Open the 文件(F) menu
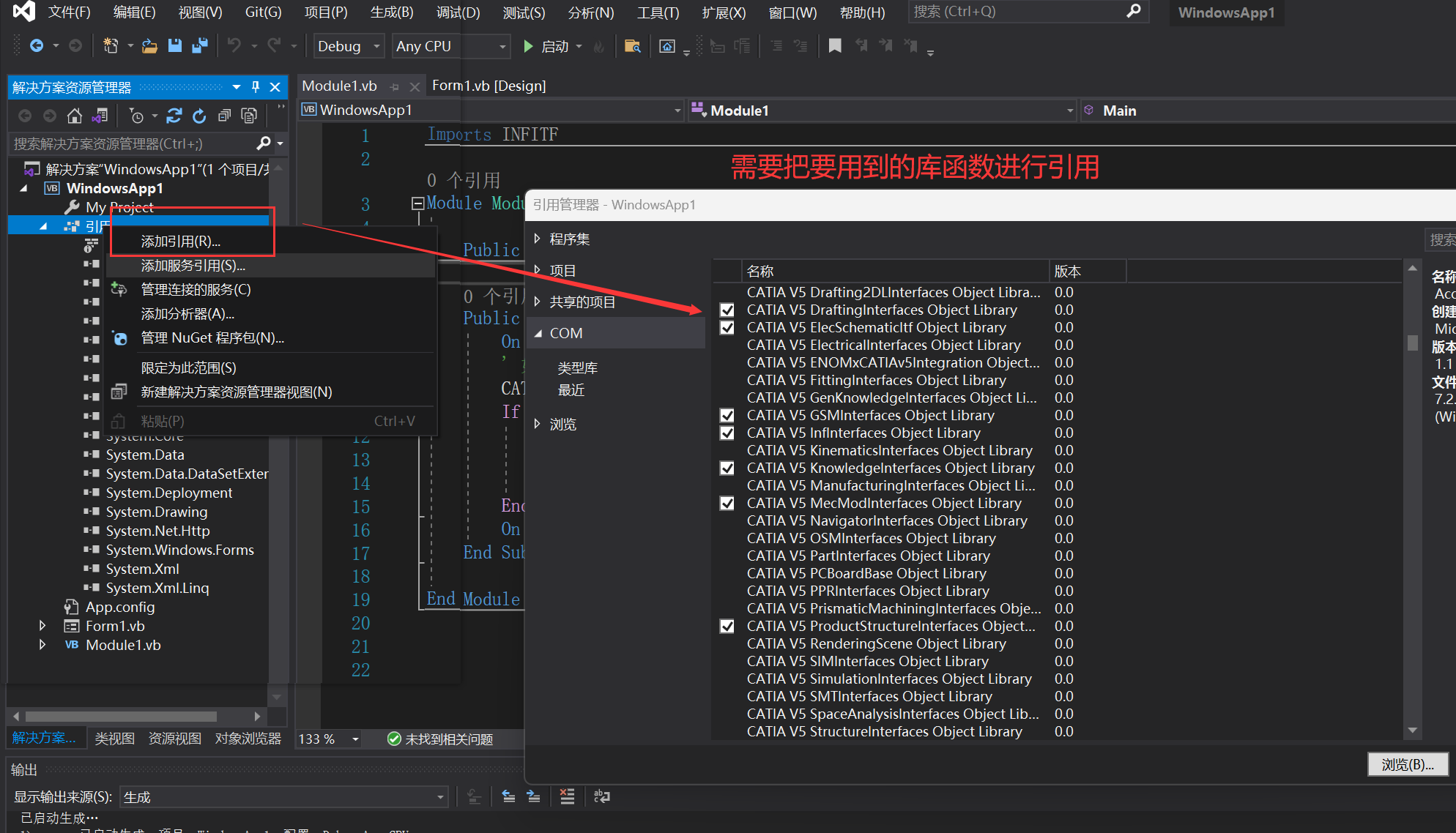Viewport: 1456px width, 833px height. (69, 12)
